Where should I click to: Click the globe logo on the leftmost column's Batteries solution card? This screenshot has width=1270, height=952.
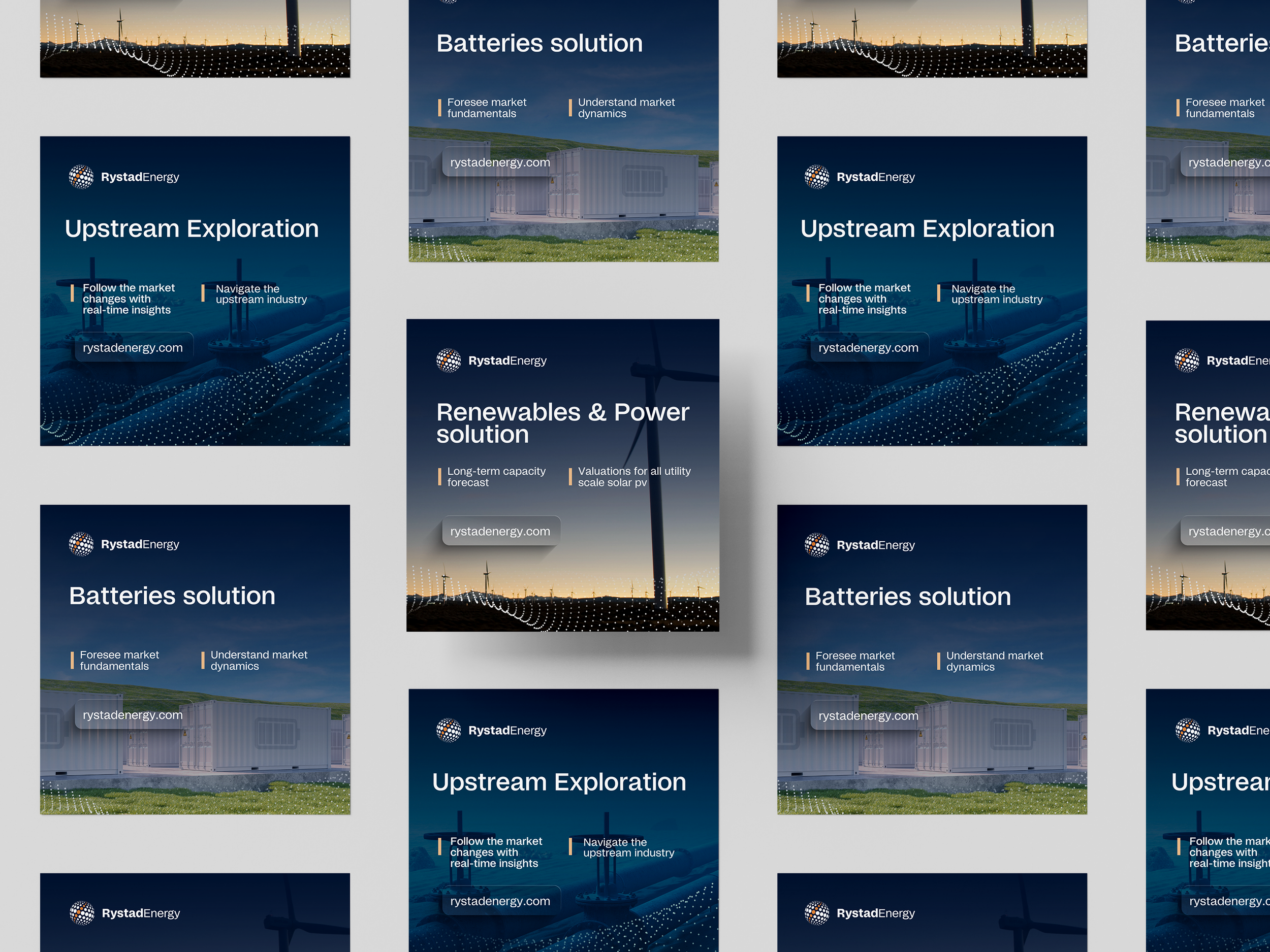81,544
